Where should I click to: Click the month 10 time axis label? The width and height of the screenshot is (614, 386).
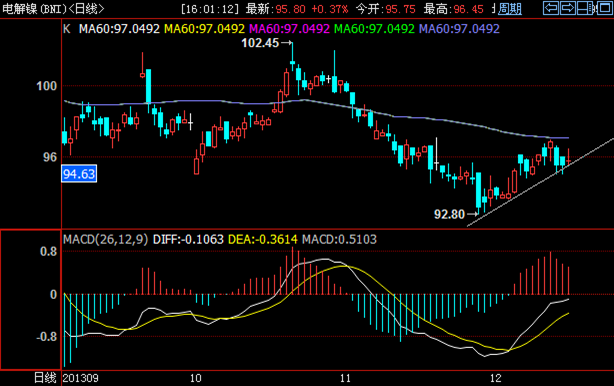(195, 378)
